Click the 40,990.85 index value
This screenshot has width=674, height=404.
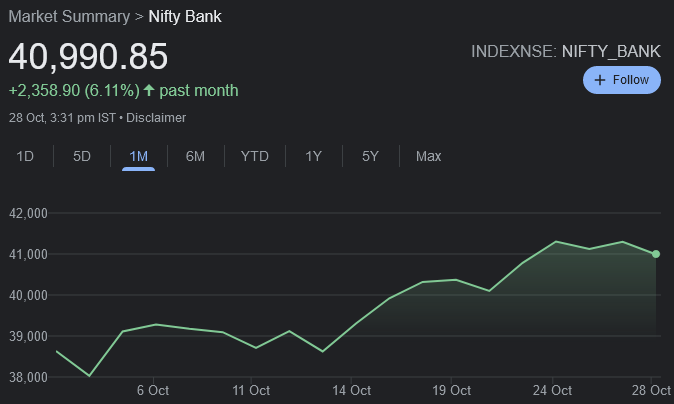[x=89, y=56]
